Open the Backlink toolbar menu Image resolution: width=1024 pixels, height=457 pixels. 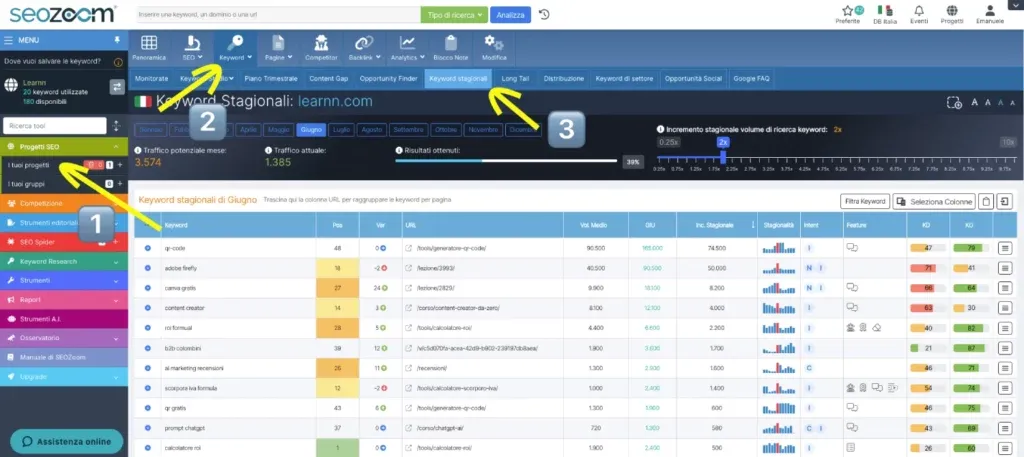364,48
